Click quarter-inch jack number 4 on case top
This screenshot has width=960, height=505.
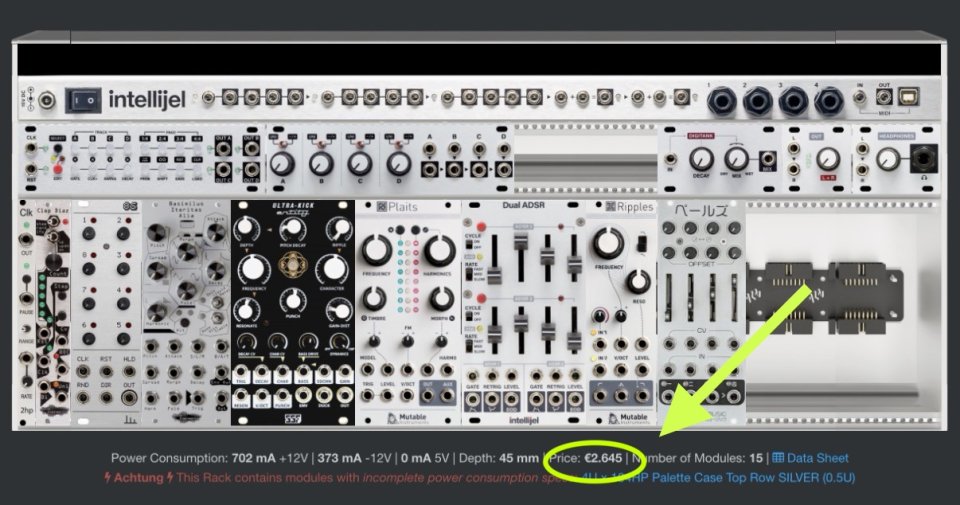click(828, 102)
